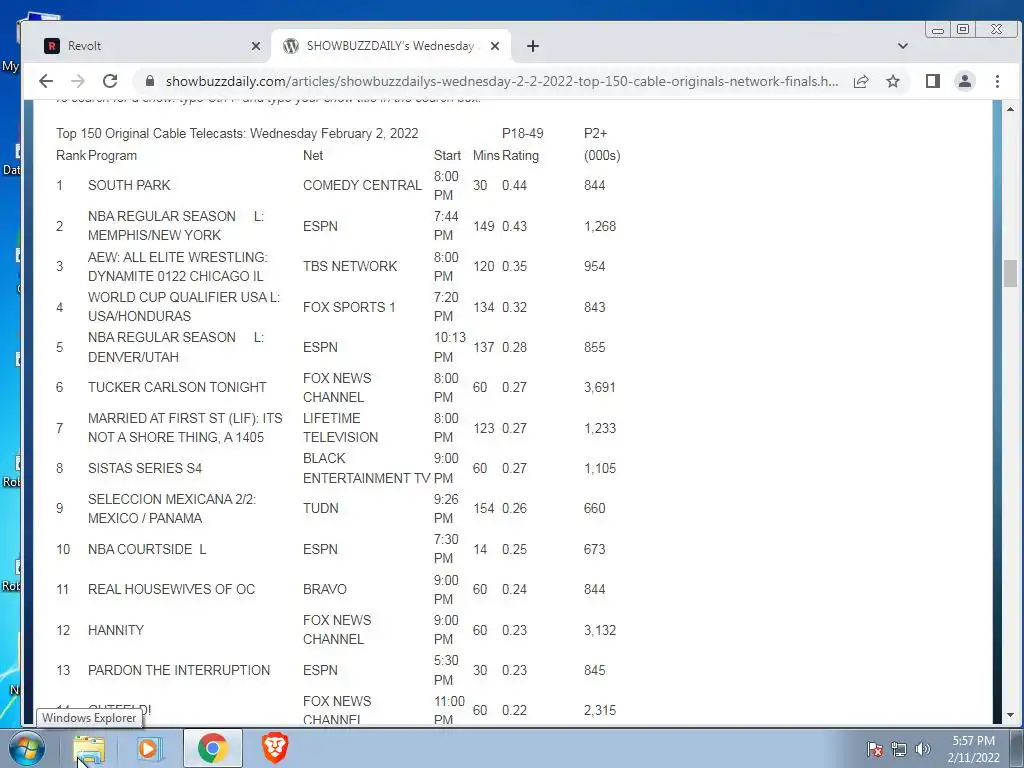Click the COMEDY CENTRAL network cell

(x=362, y=185)
